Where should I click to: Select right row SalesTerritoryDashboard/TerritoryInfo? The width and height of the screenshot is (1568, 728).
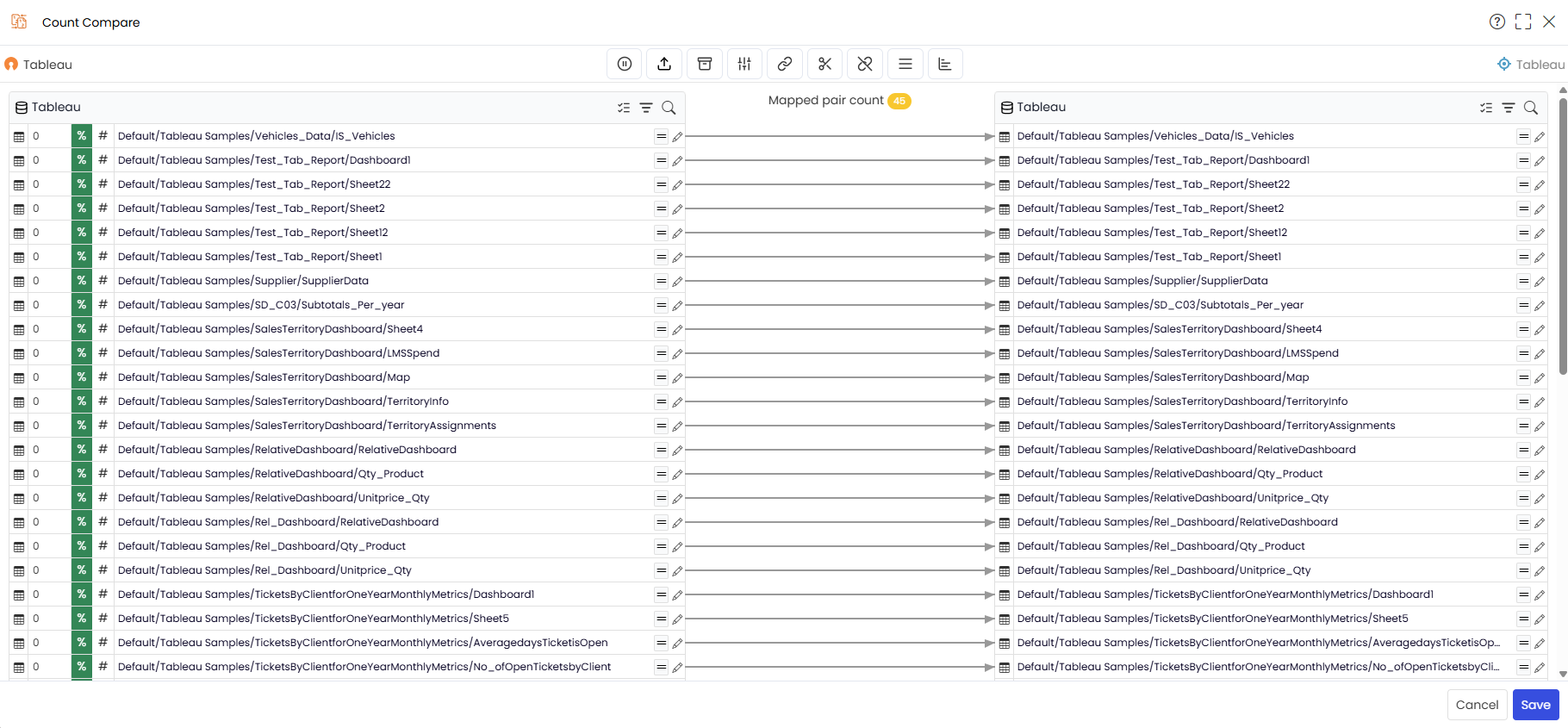[1271, 401]
